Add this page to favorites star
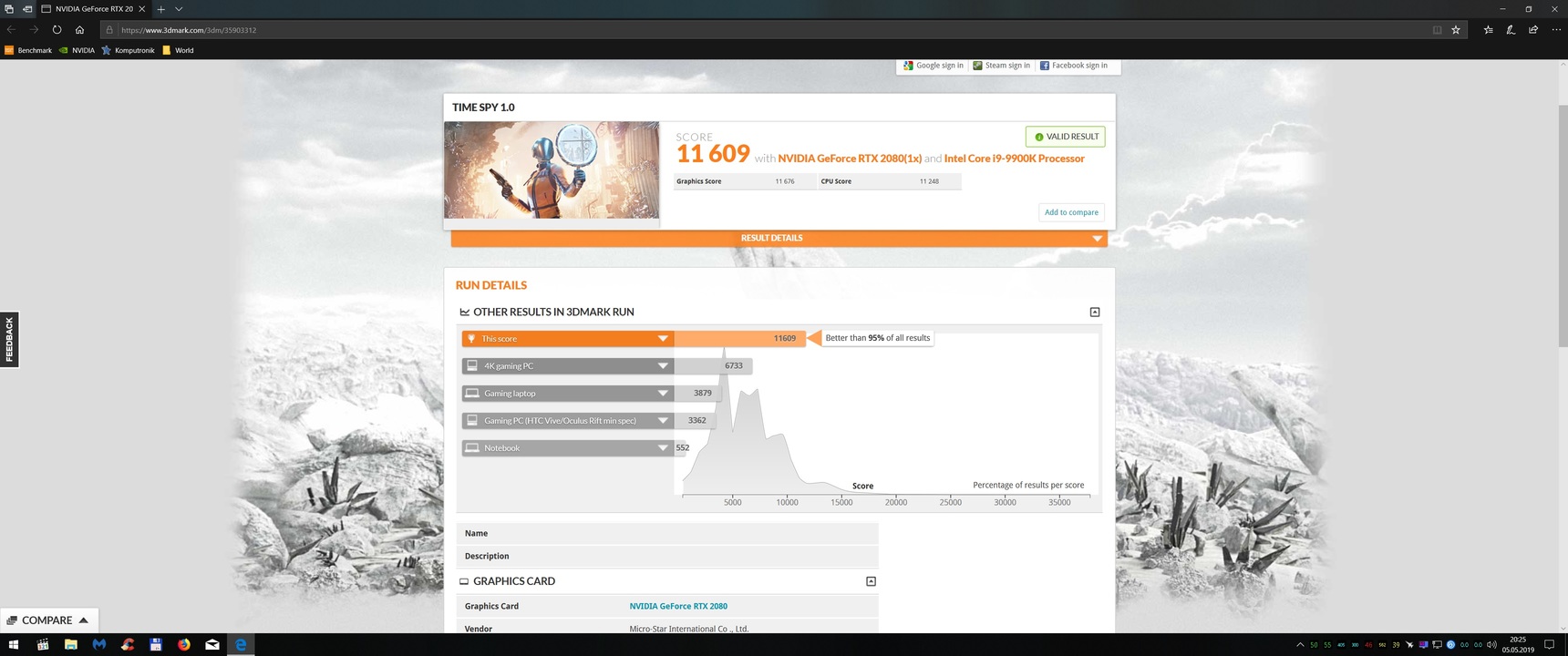Image resolution: width=1568 pixels, height=656 pixels. pos(1456,30)
